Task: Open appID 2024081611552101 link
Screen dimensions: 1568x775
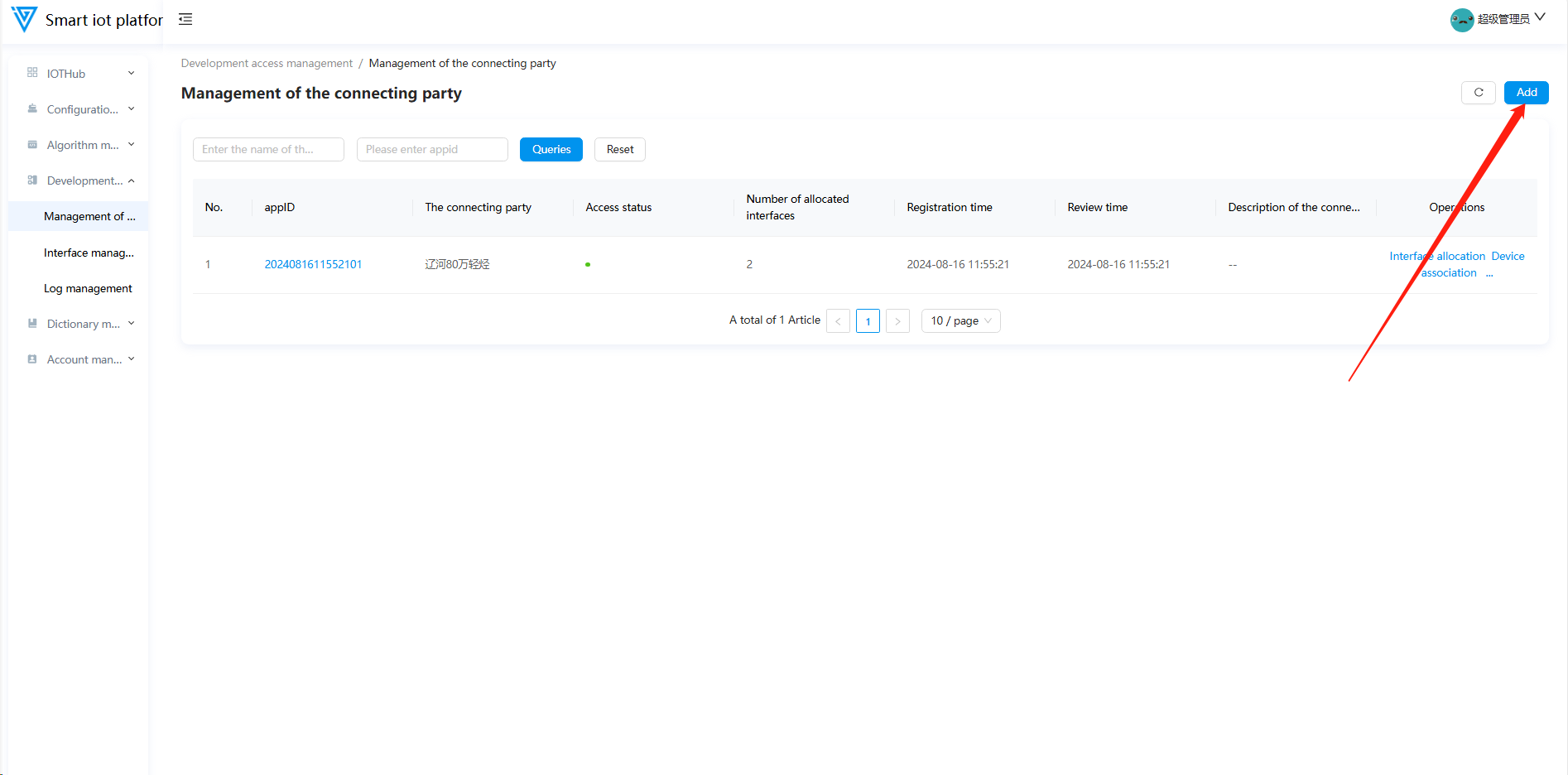Action: [x=313, y=264]
